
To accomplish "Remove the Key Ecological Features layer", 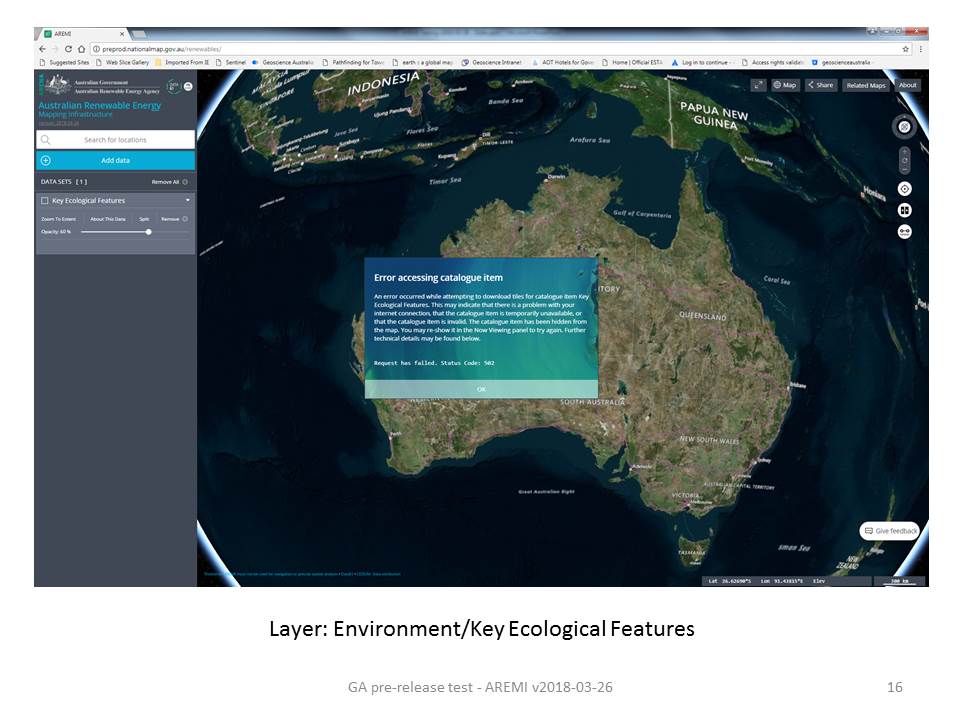I will coord(174,219).
